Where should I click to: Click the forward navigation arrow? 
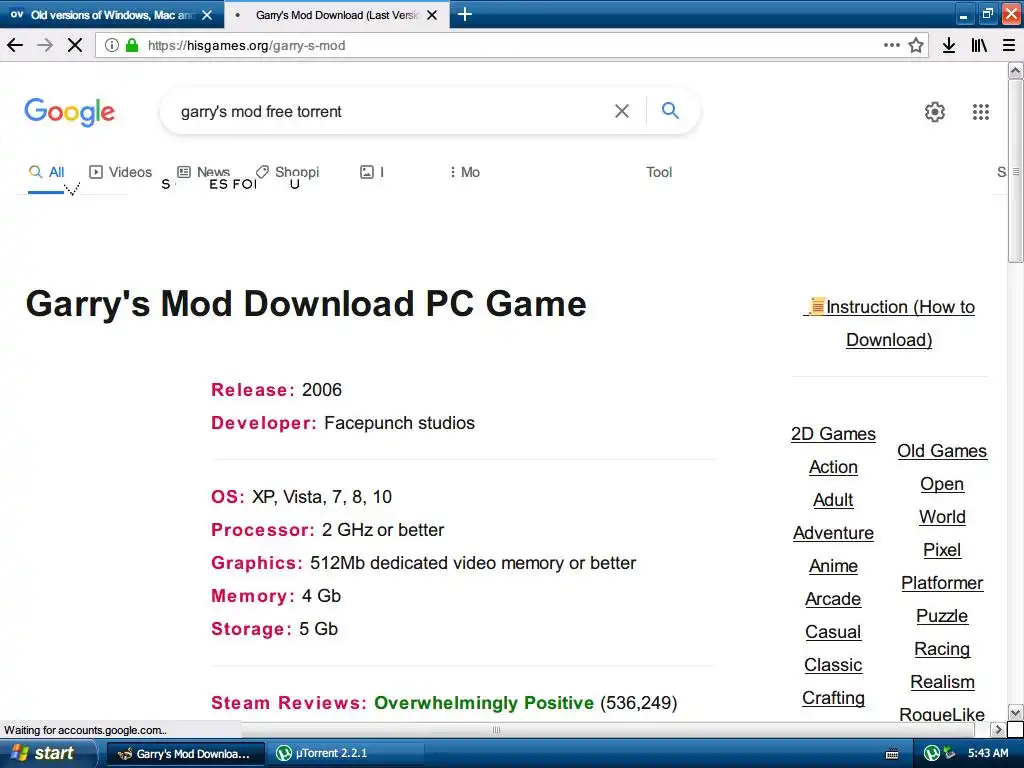[45, 45]
